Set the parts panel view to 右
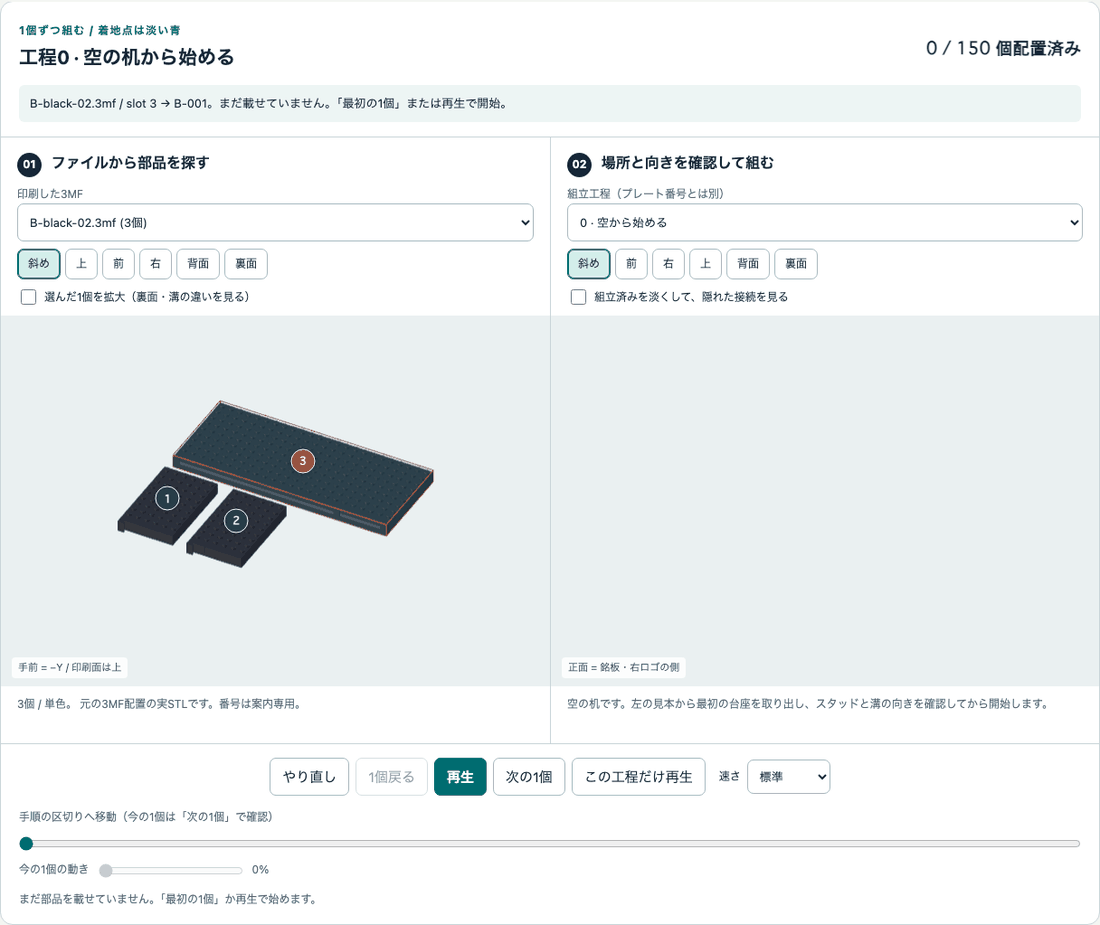Viewport: 1100px width, 925px height. coord(156,264)
